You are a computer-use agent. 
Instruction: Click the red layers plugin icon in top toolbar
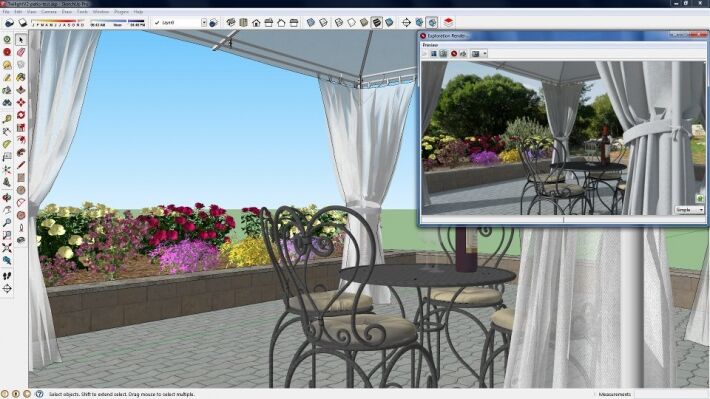(x=448, y=22)
